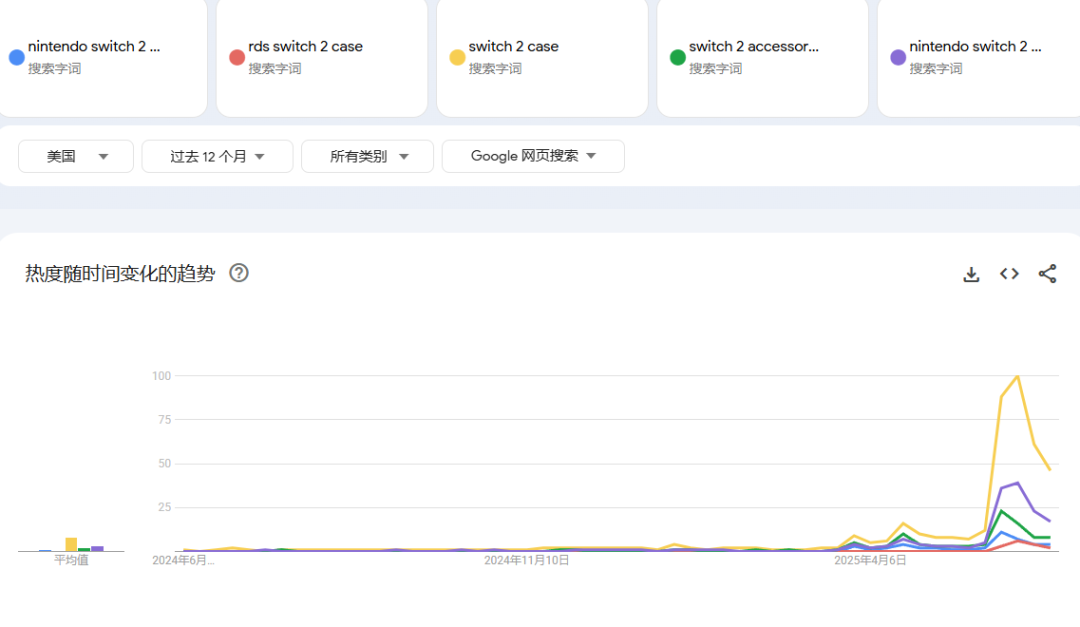Screen dimensions: 1080x627
Task: Change the 过去 12 个月 time range
Action: (217, 156)
